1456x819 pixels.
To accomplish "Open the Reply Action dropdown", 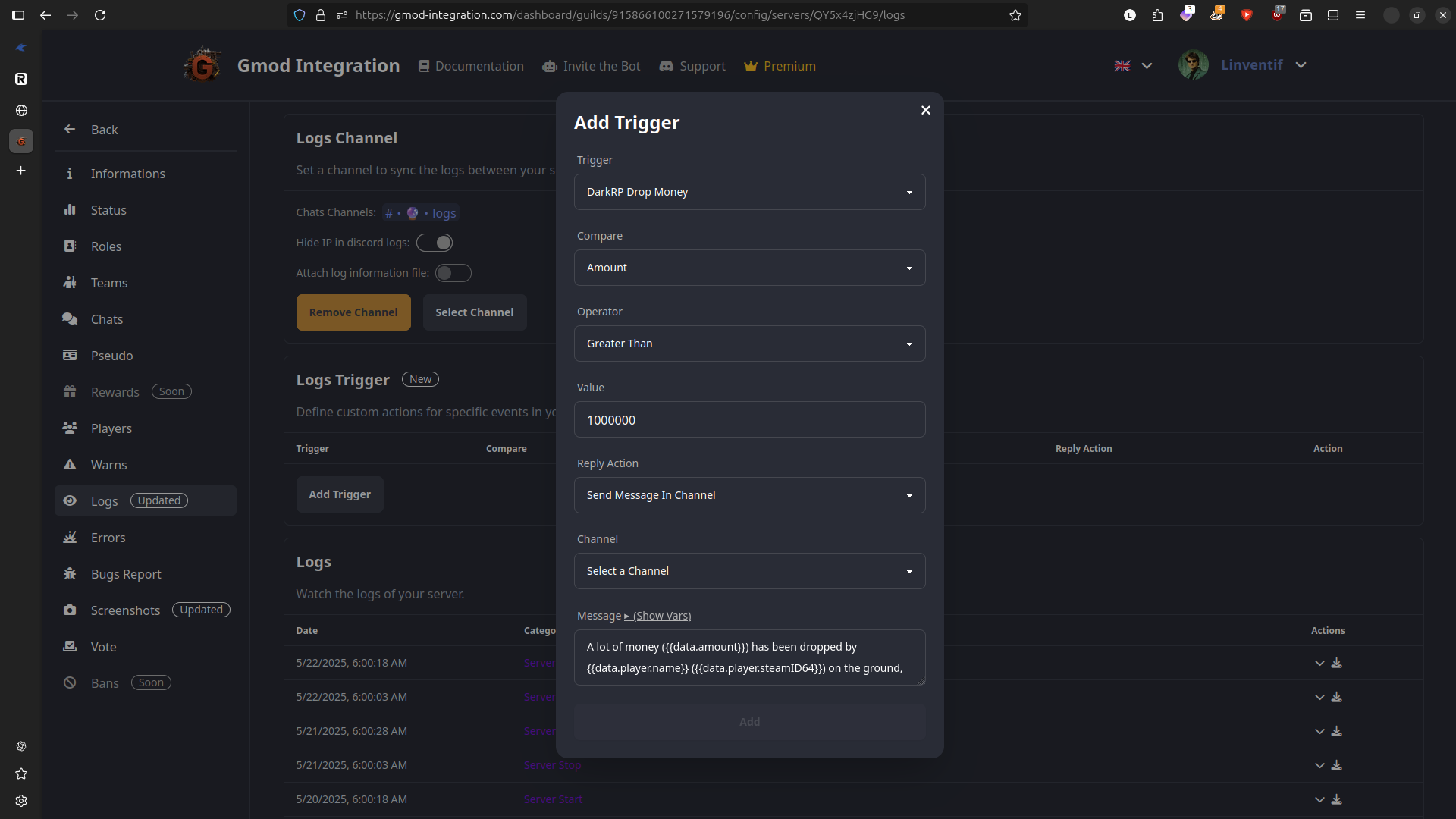I will click(749, 495).
